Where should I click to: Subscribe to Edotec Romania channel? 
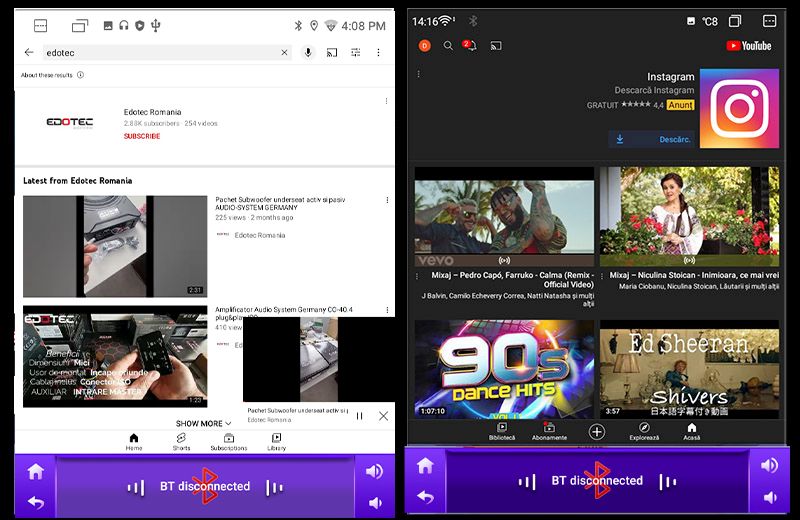[142, 136]
